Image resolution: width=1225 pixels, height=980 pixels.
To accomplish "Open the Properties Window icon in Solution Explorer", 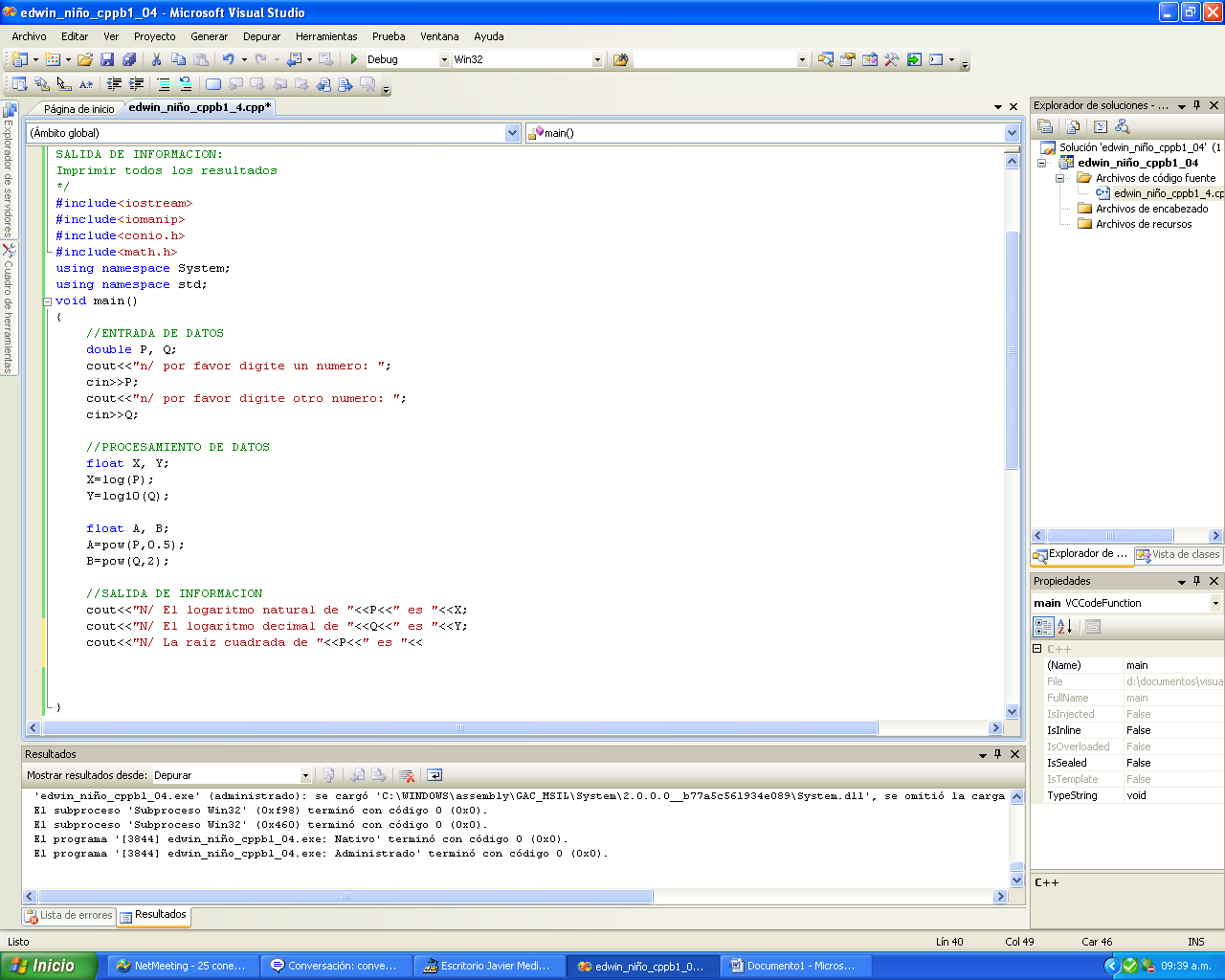I will pyautogui.click(x=1045, y=126).
